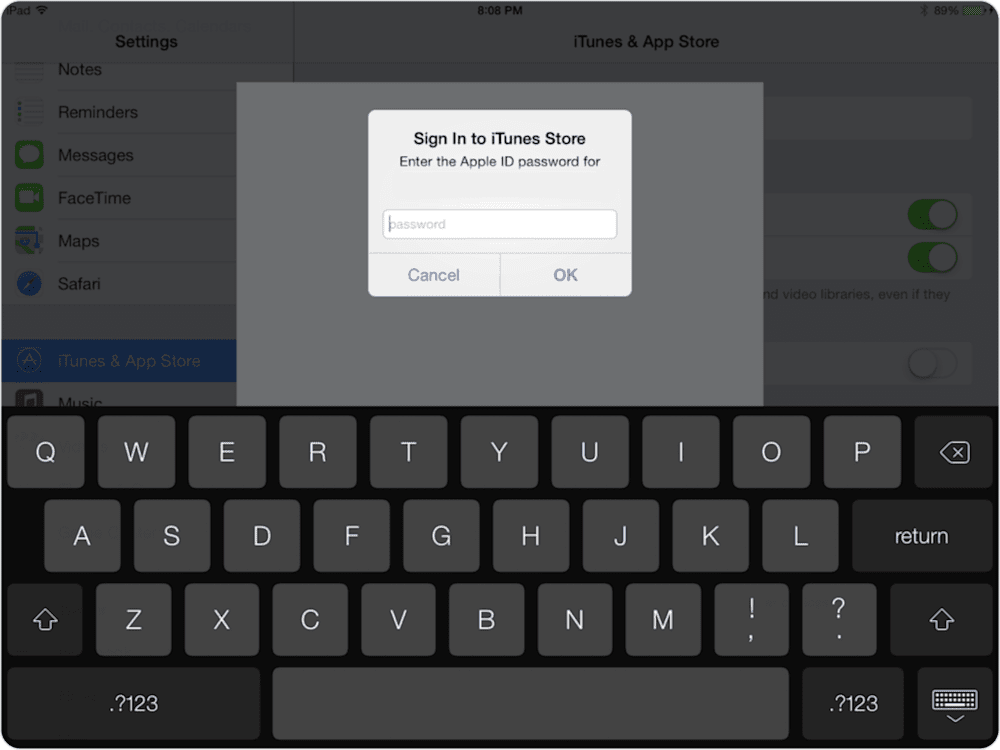Tap the O key
Screen dimensions: 1000x750
[771, 452]
